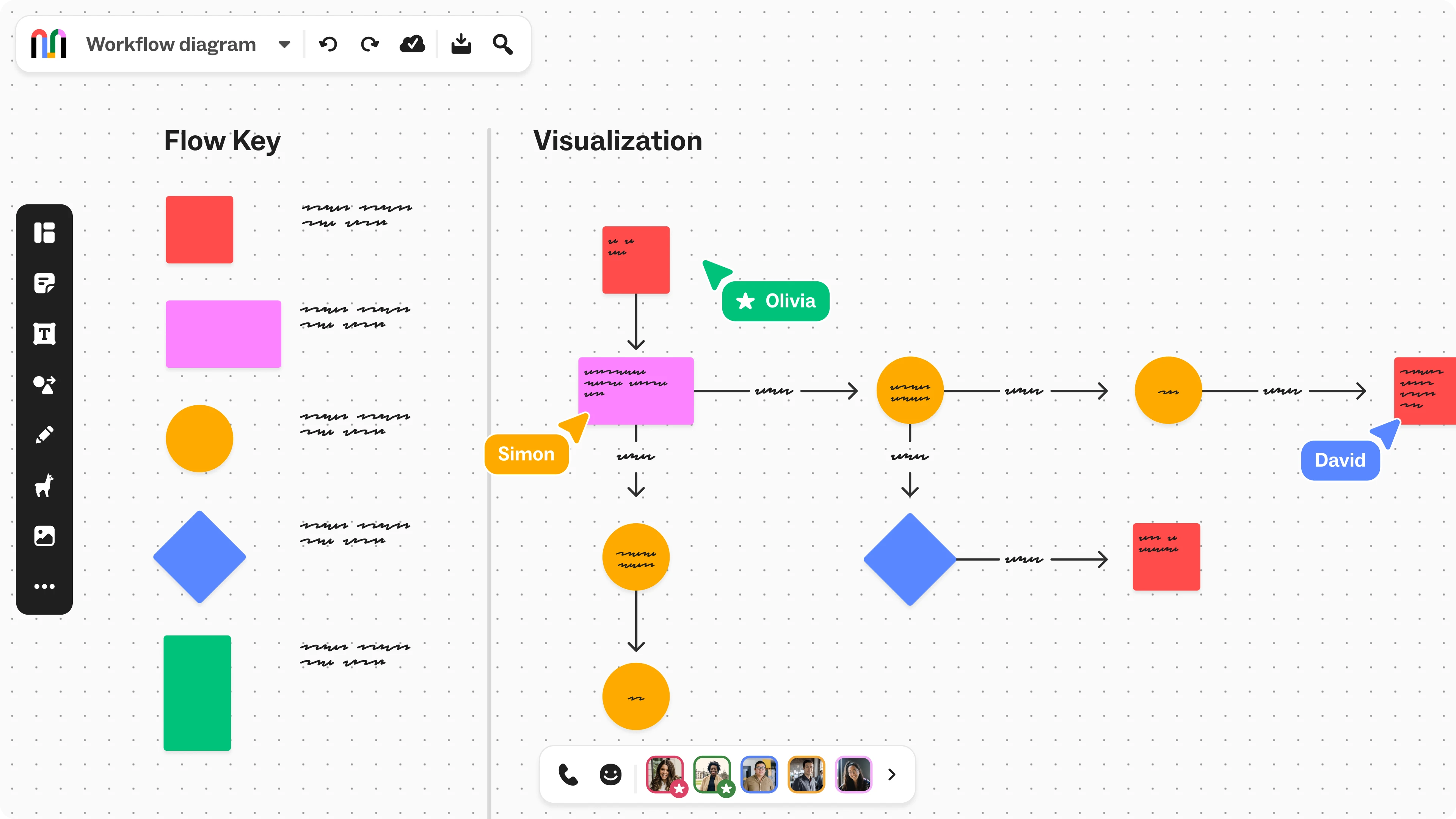Viewport: 1456px width, 819px height.
Task: Select the connector arrow tool
Action: point(45,385)
